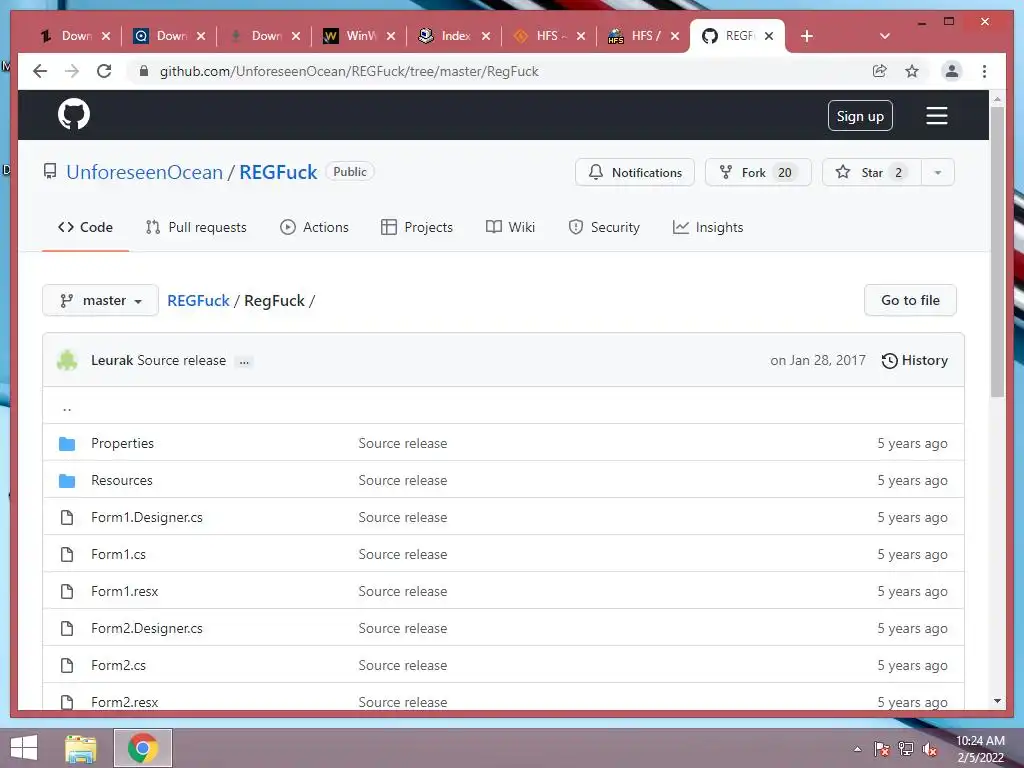Click the browser forward arrow
1024x768 pixels.
coord(72,71)
